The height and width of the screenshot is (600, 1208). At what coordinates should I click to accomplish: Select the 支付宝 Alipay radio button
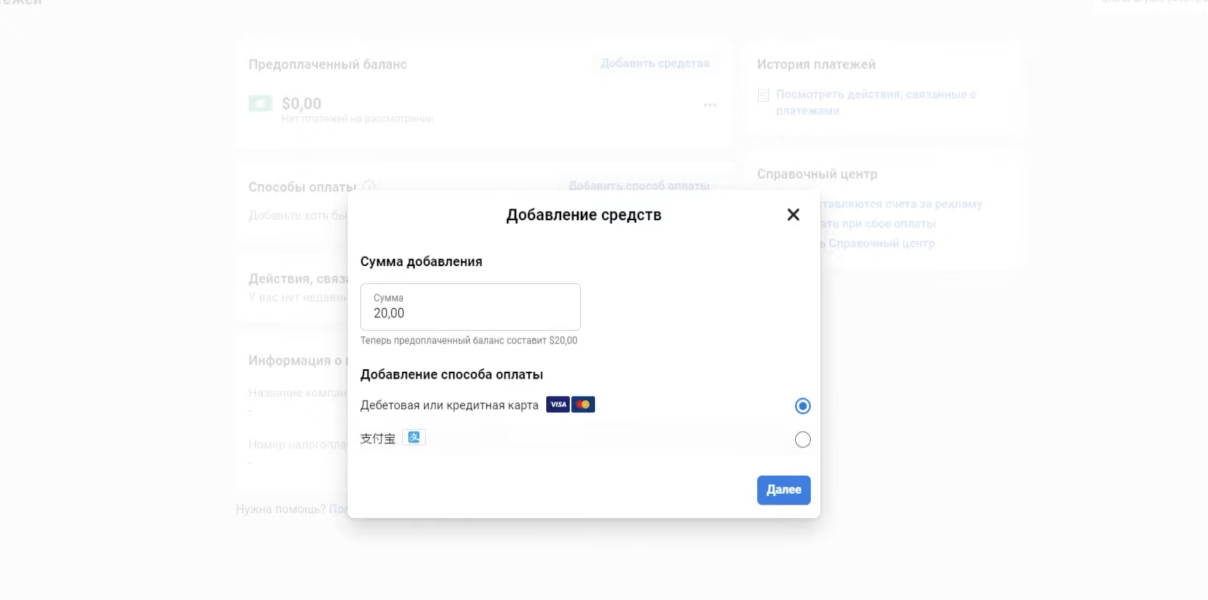pyautogui.click(x=802, y=439)
